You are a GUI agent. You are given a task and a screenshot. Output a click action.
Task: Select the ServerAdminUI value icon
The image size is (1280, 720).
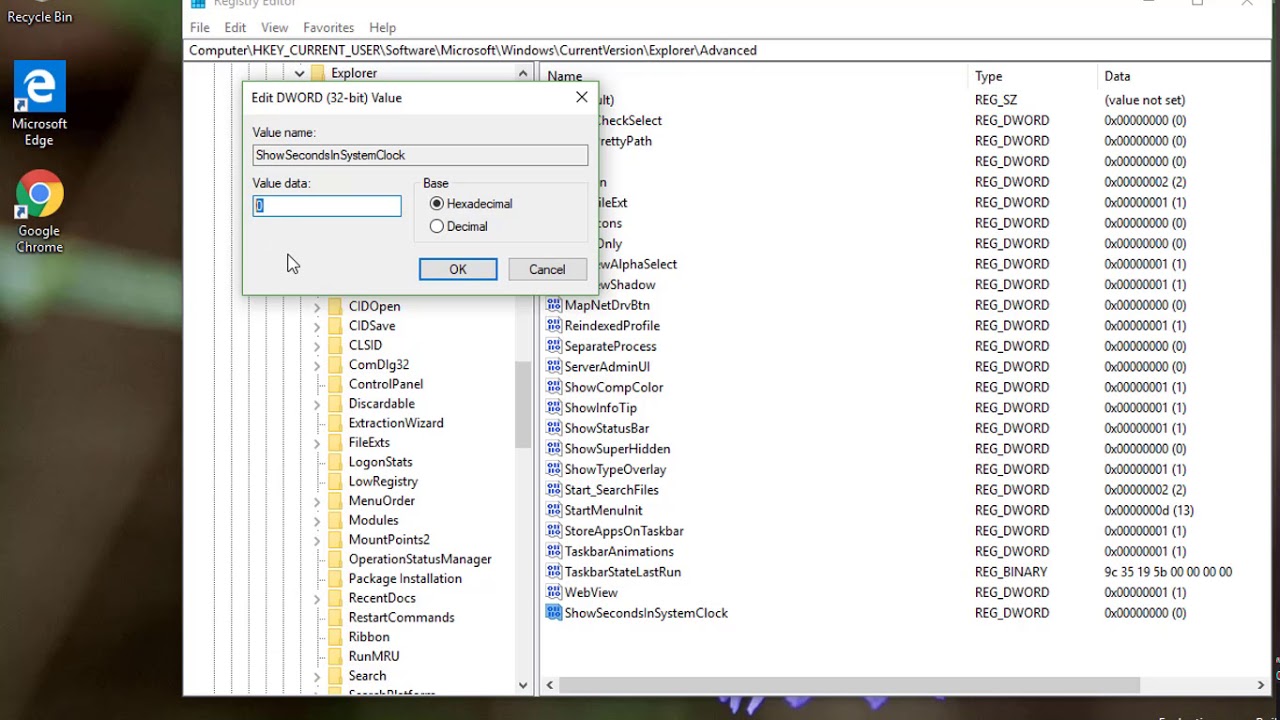[553, 366]
